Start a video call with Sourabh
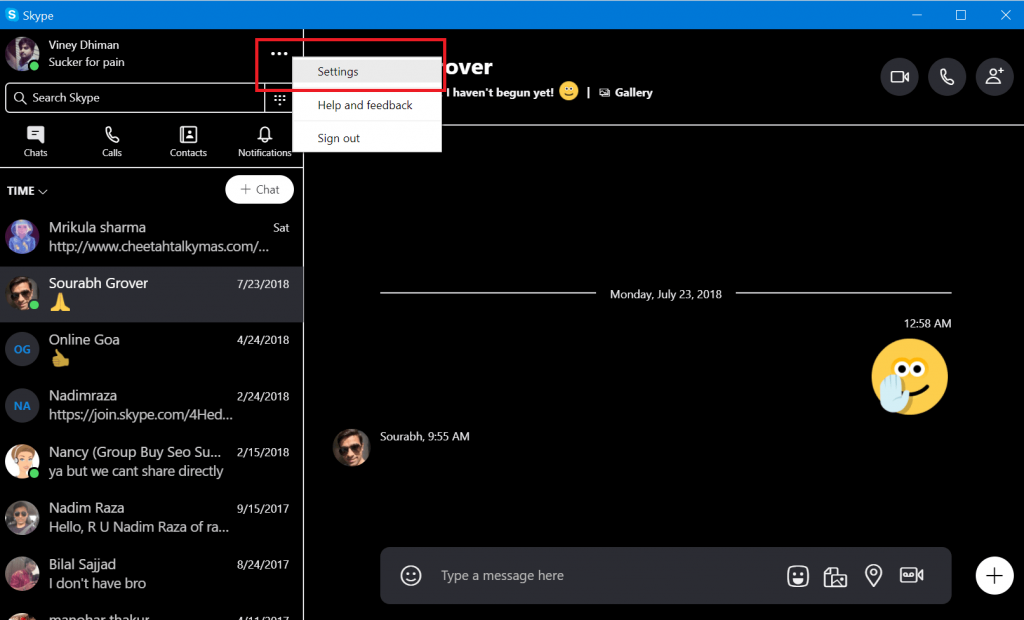Screen dimensions: 1024x620 899,76
